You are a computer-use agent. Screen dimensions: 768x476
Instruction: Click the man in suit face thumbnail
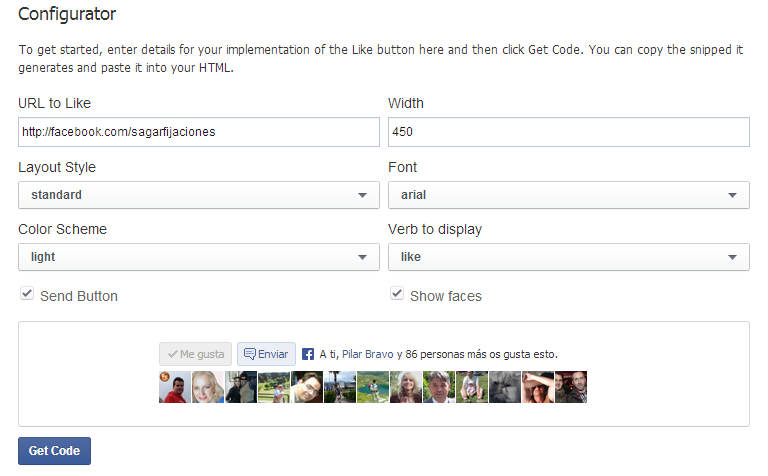[x=439, y=387]
